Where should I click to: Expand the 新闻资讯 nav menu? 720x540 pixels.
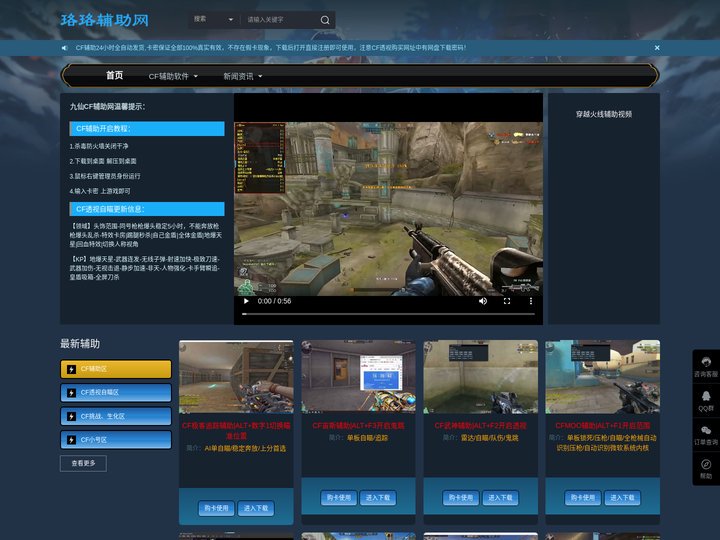pyautogui.click(x=242, y=76)
